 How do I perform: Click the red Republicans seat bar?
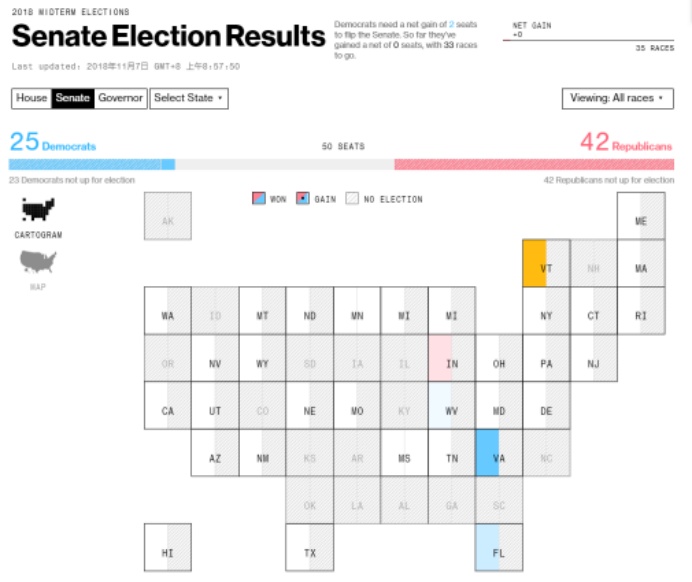point(533,164)
